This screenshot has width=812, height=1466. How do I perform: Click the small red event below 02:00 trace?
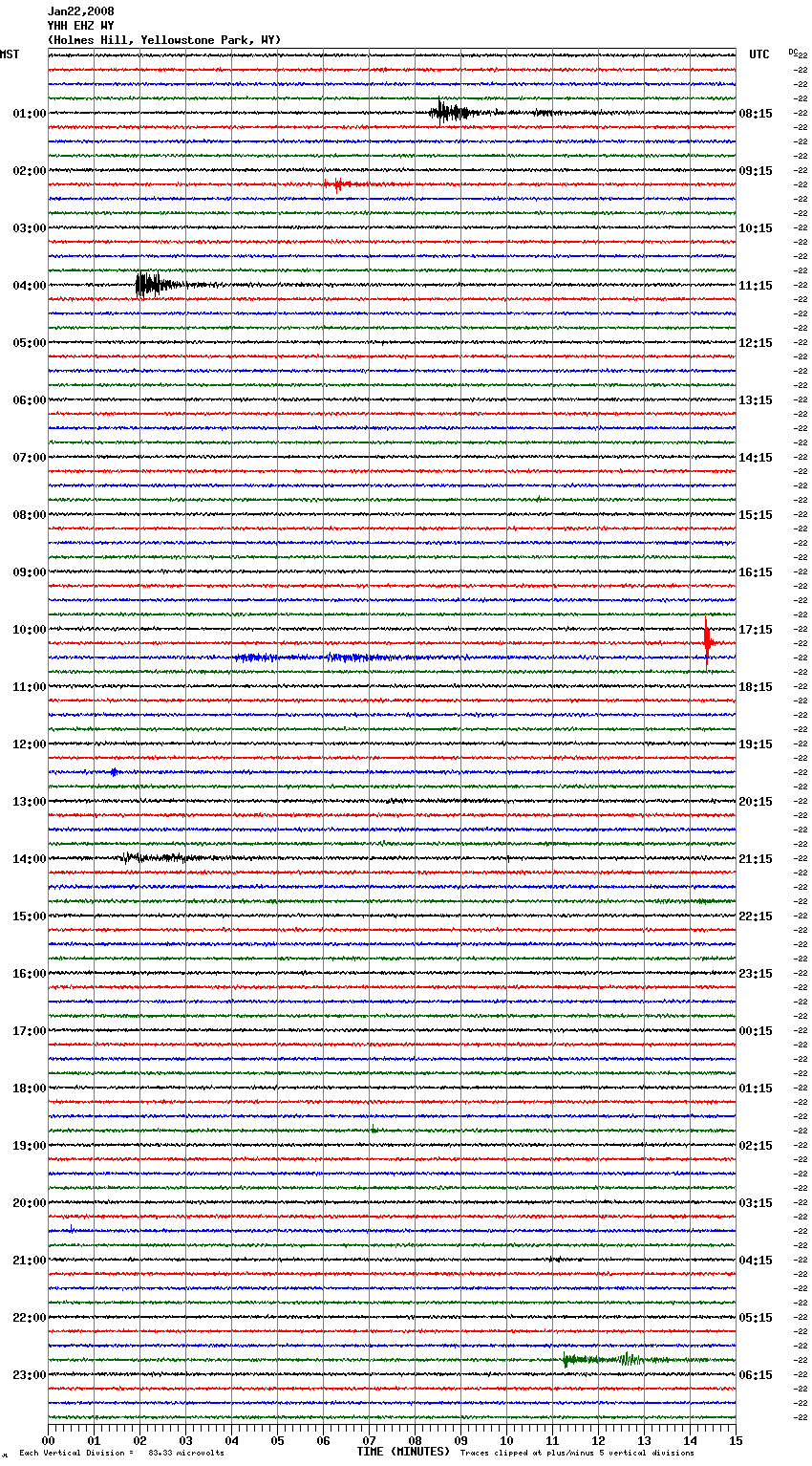(x=337, y=184)
